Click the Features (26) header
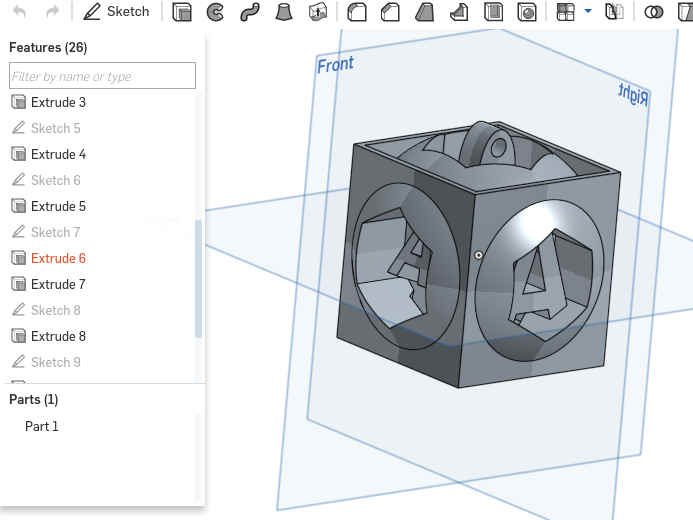This screenshot has width=693, height=520. coord(48,47)
